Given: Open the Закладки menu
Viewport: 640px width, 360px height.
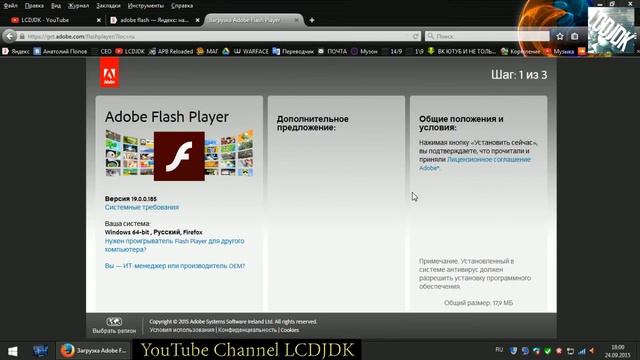Looking at the screenshot, I should coord(108,6).
